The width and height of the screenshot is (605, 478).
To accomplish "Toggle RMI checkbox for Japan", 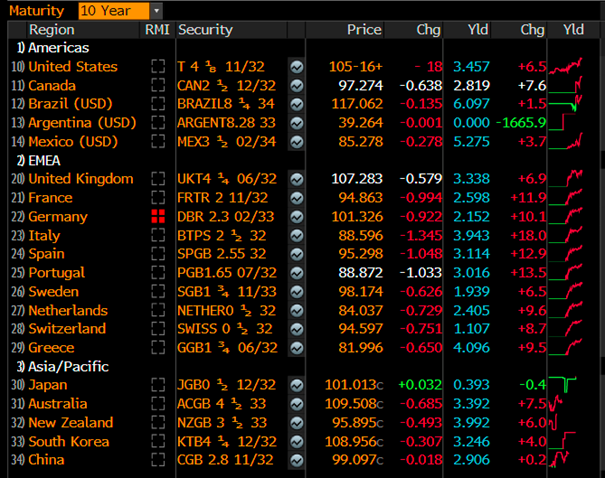I will (x=158, y=385).
